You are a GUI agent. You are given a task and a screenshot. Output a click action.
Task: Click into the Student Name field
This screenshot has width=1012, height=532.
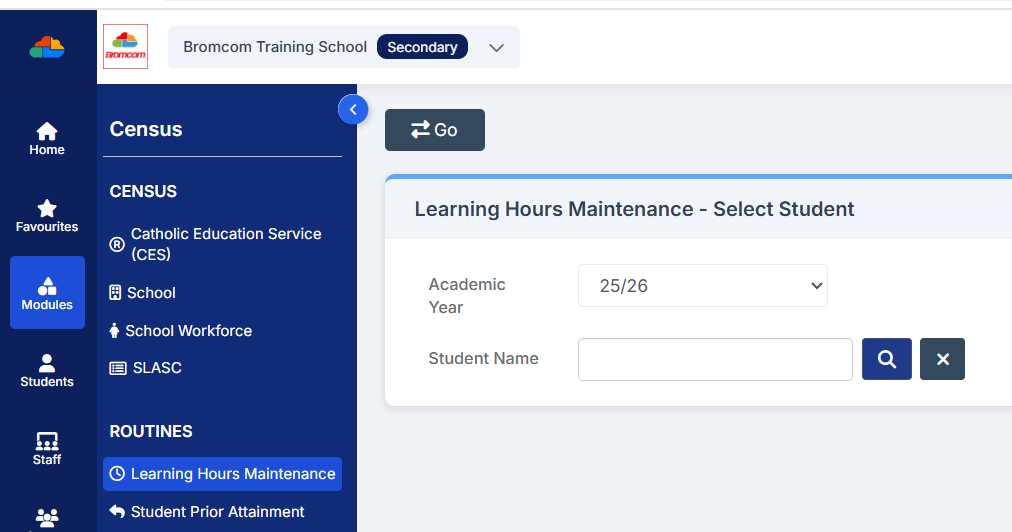(x=714, y=359)
